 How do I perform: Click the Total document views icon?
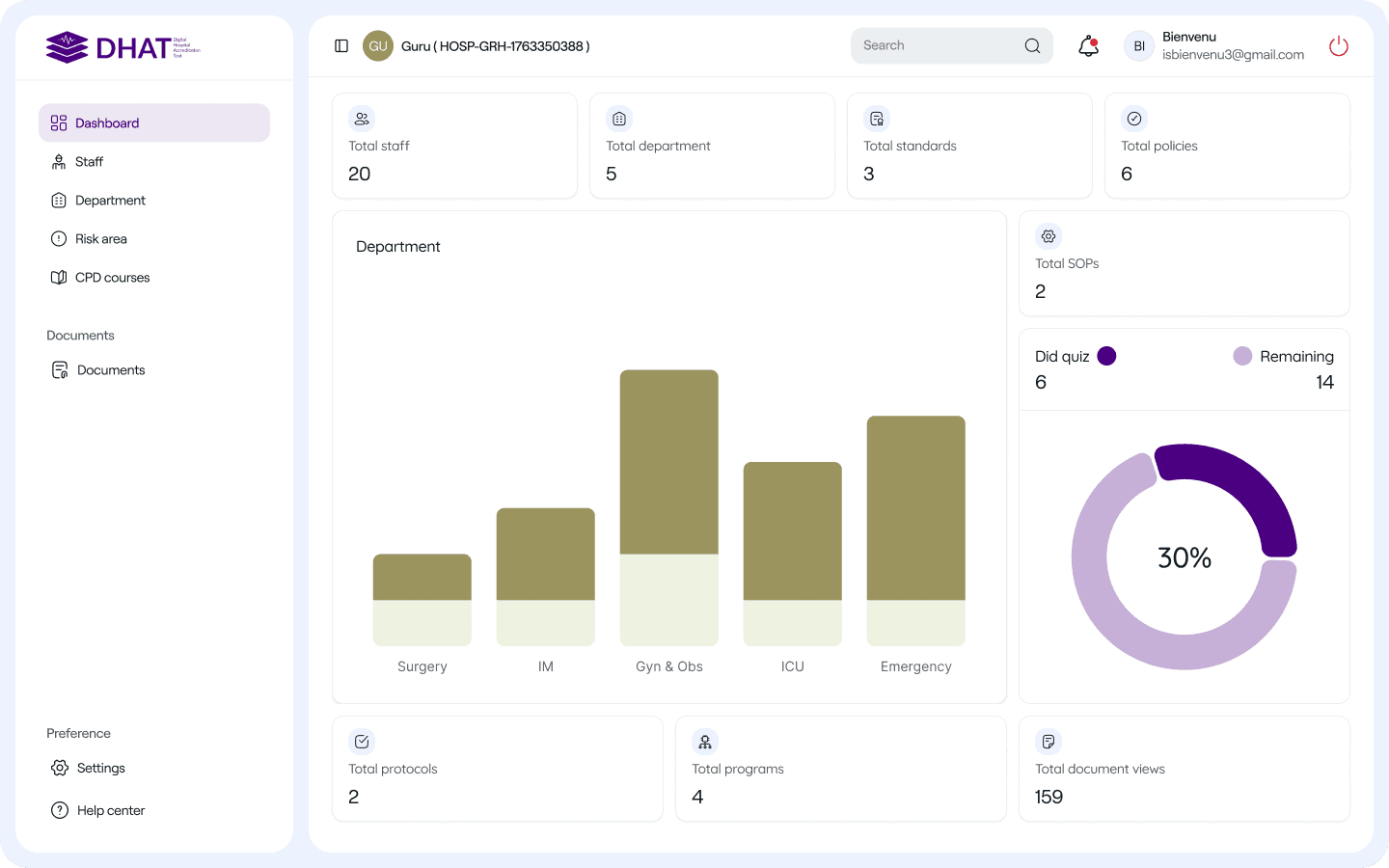1049,742
